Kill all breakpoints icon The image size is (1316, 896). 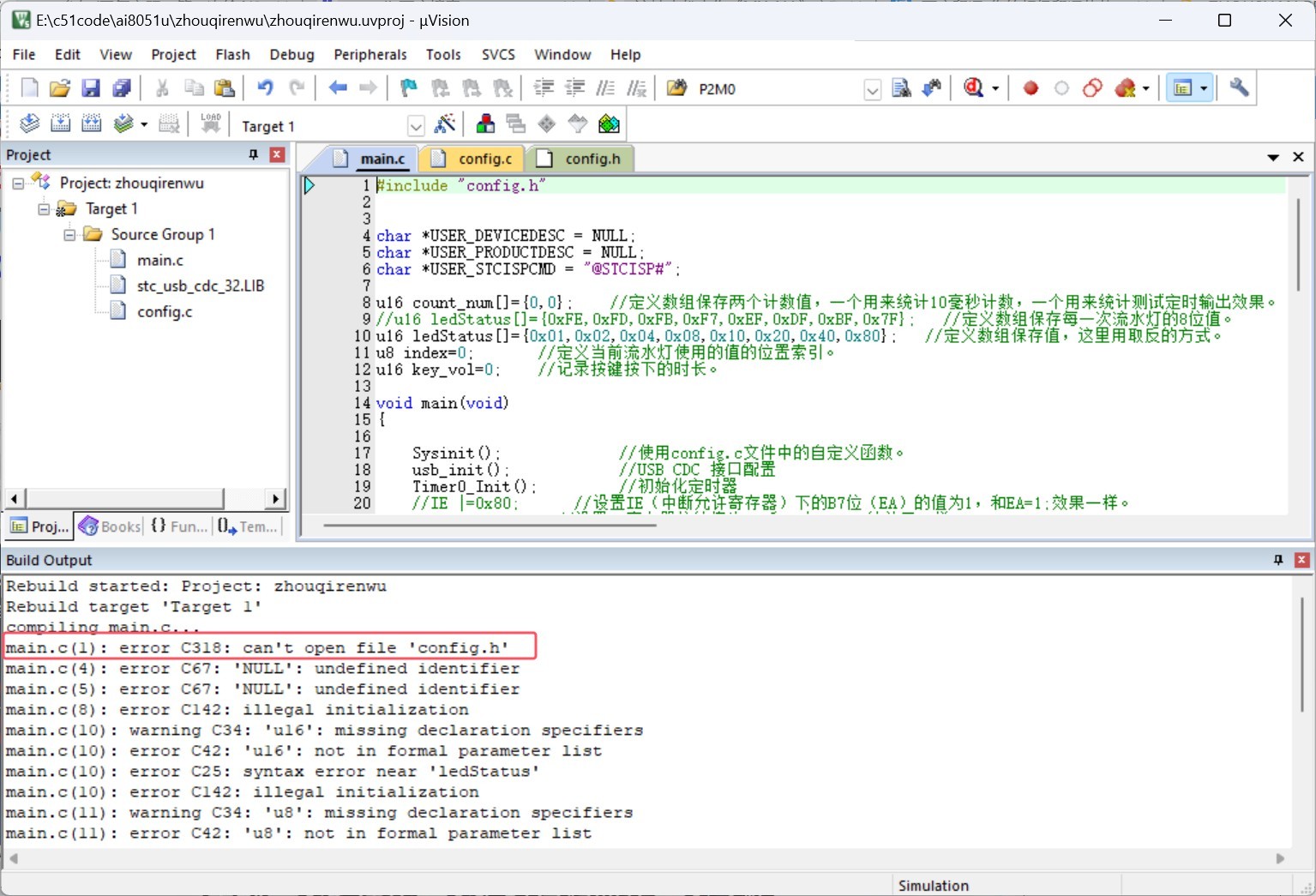1126,88
